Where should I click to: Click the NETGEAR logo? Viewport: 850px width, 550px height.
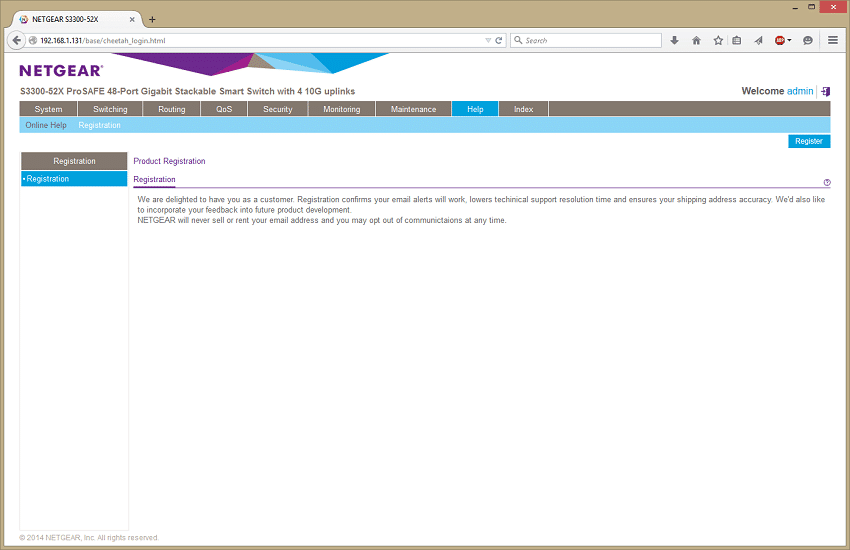61,70
